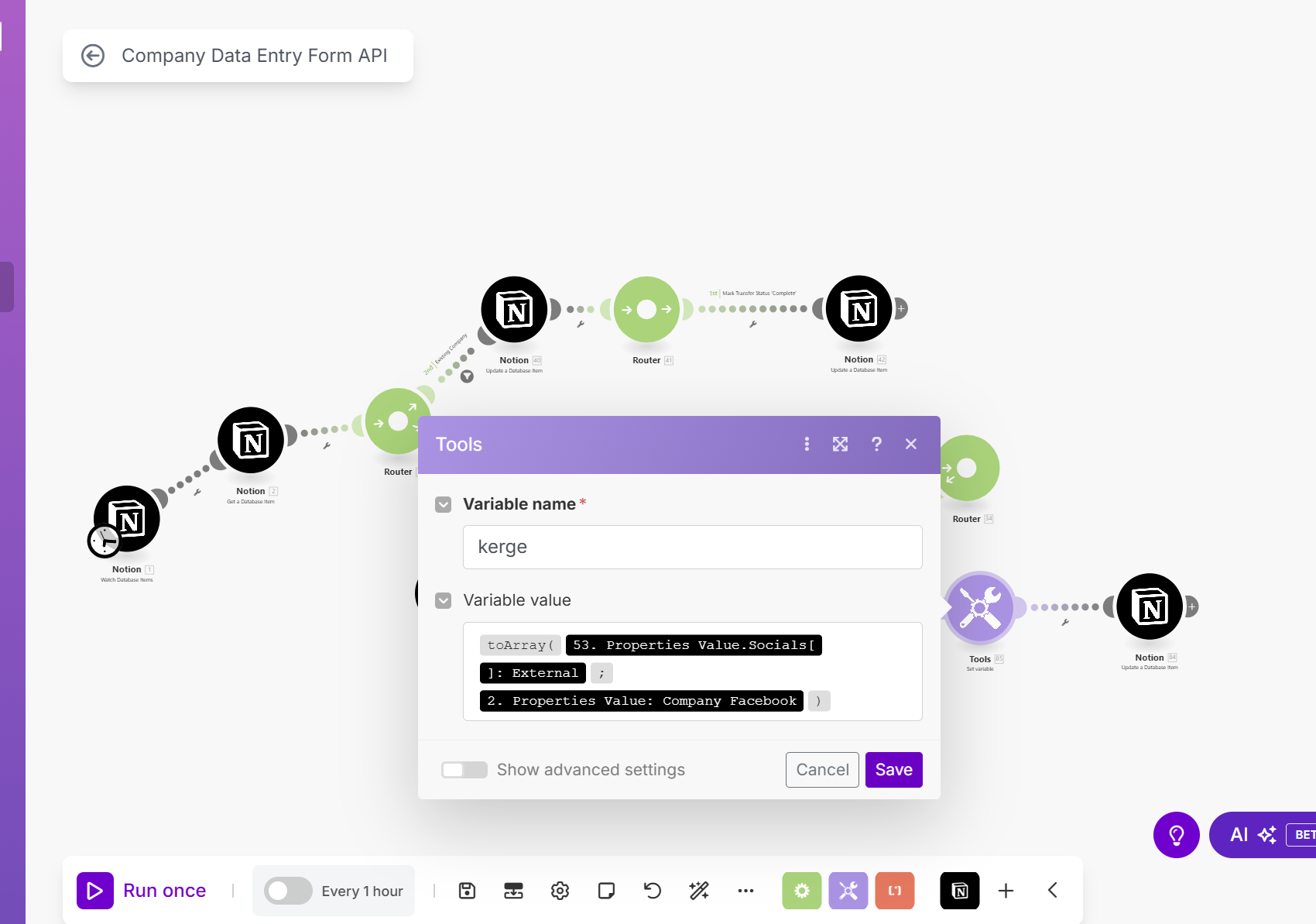This screenshot has width=1316, height=924.
Task: Save the Tools variable settings
Action: tap(894, 770)
